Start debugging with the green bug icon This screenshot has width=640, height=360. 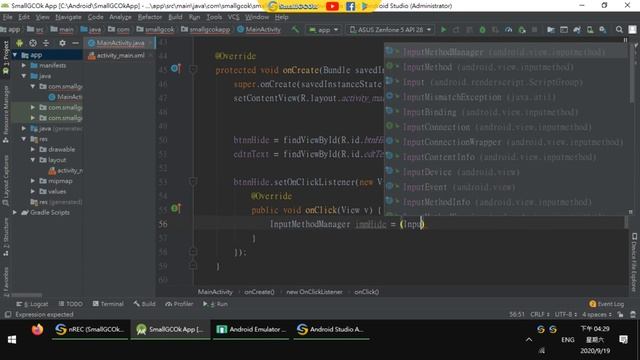click(x=482, y=30)
